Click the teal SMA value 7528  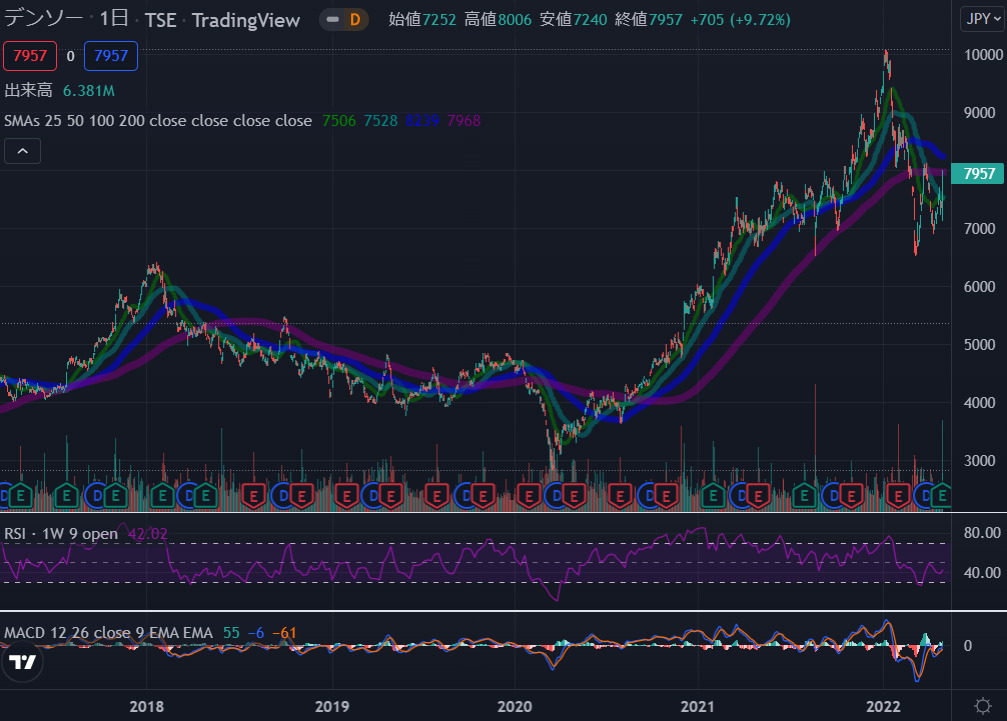(381, 121)
